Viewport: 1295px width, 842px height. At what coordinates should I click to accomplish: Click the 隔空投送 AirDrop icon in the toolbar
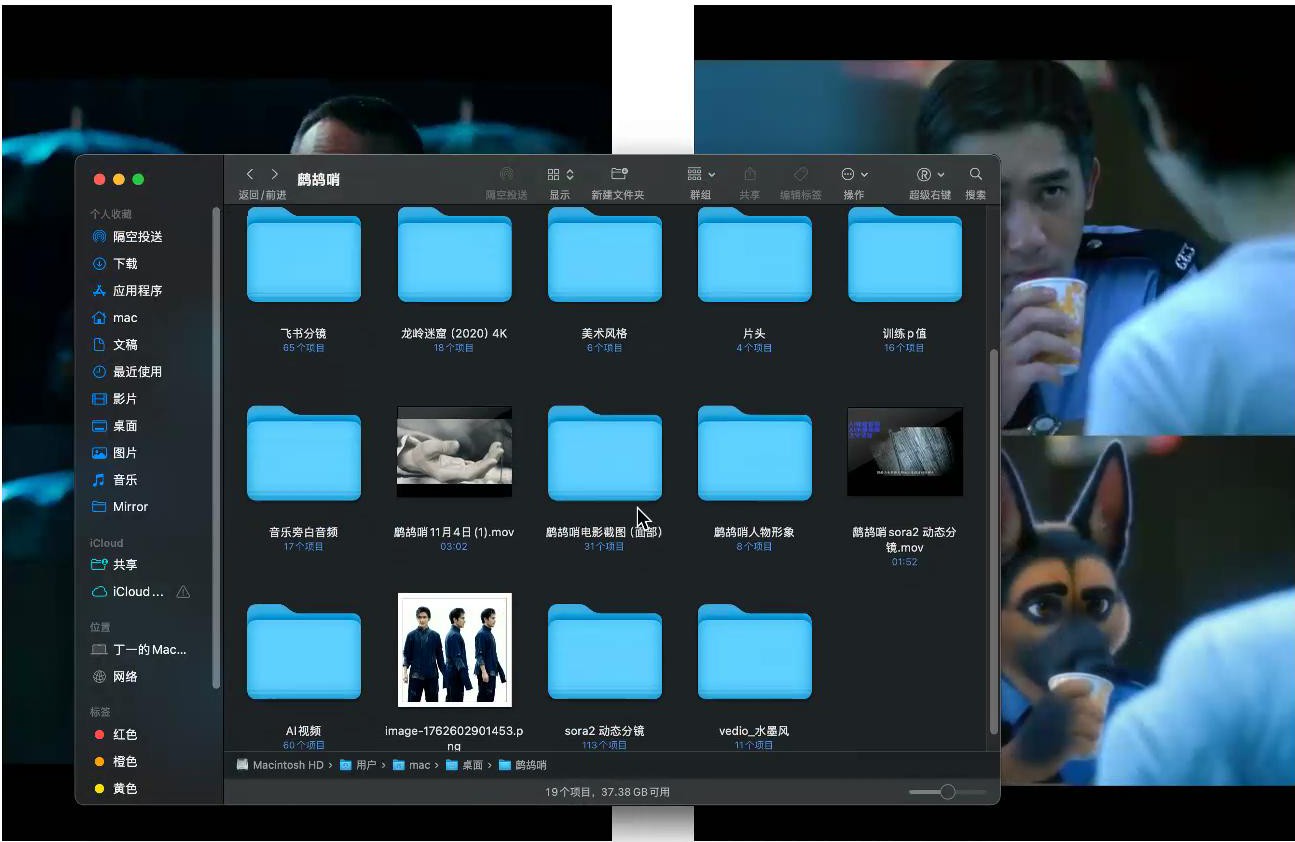pos(507,174)
